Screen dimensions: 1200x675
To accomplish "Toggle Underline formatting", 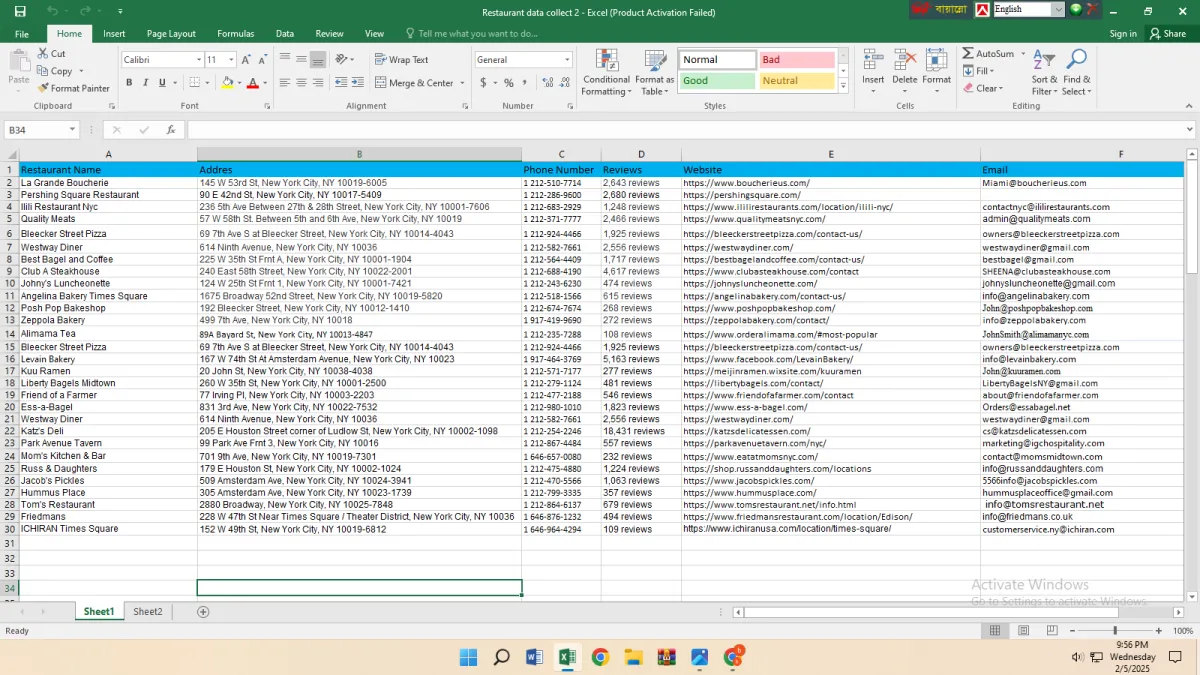I will pyautogui.click(x=161, y=83).
